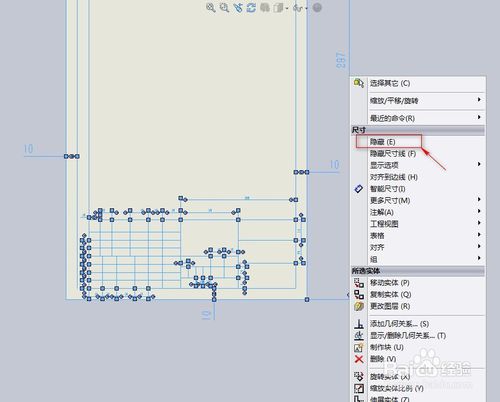Click the Change Layer icon in menu

[x=359, y=306]
